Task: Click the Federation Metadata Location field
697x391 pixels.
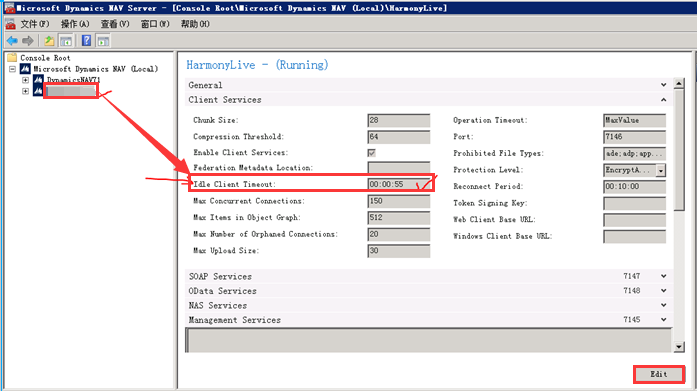Action: 399,168
